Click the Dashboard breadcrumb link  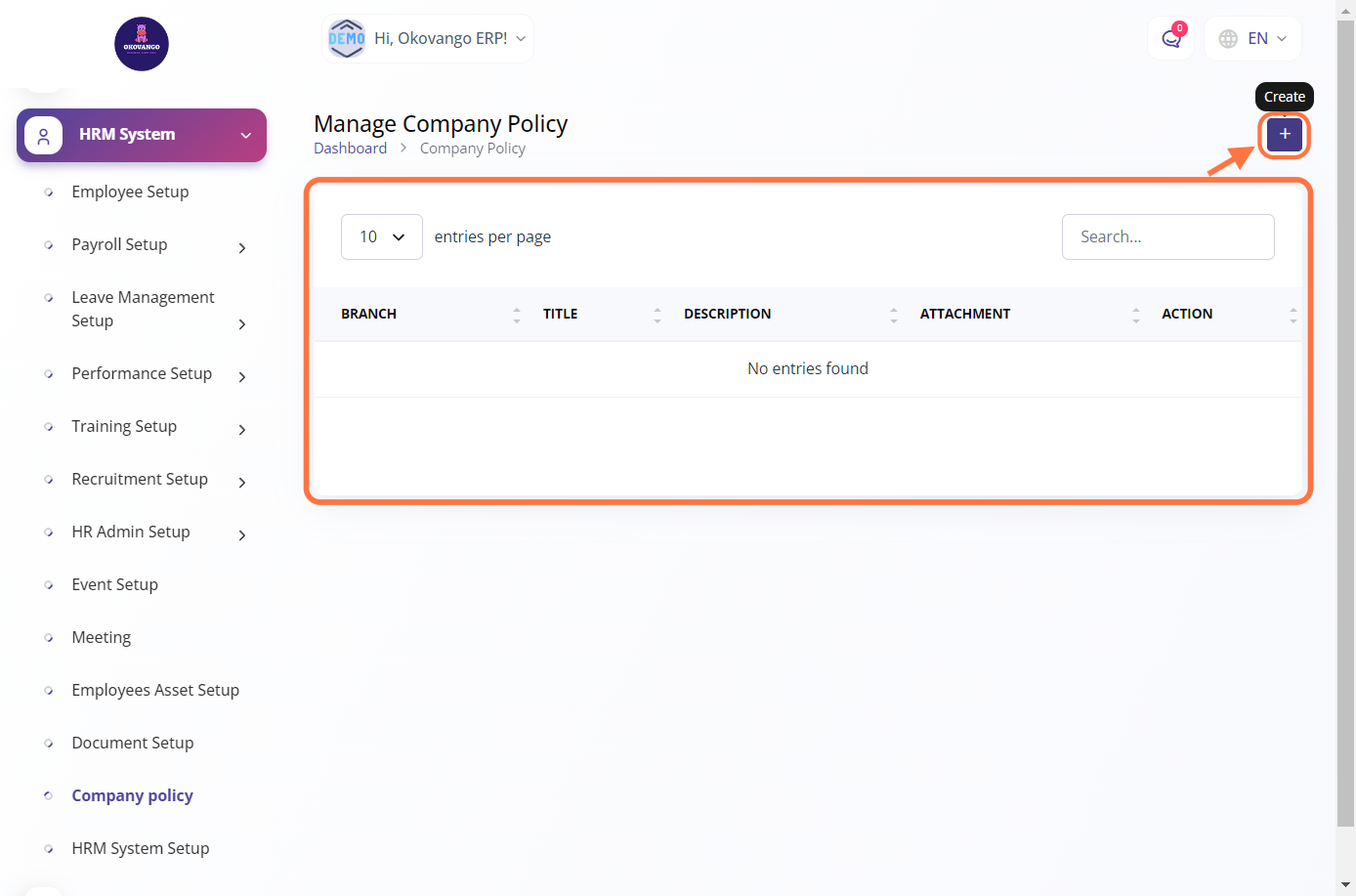[x=350, y=149]
